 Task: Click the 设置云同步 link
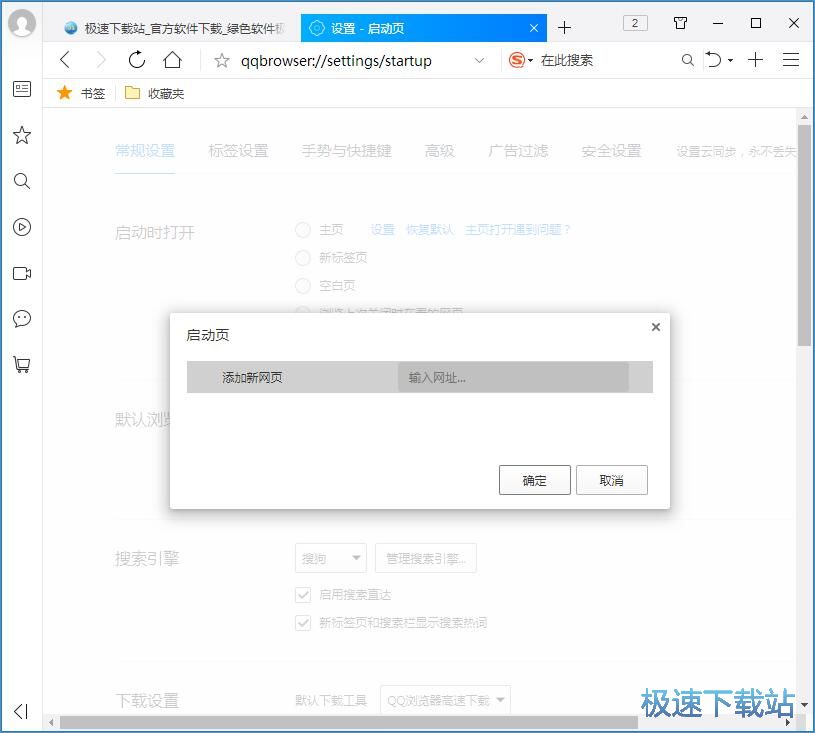[x=736, y=151]
